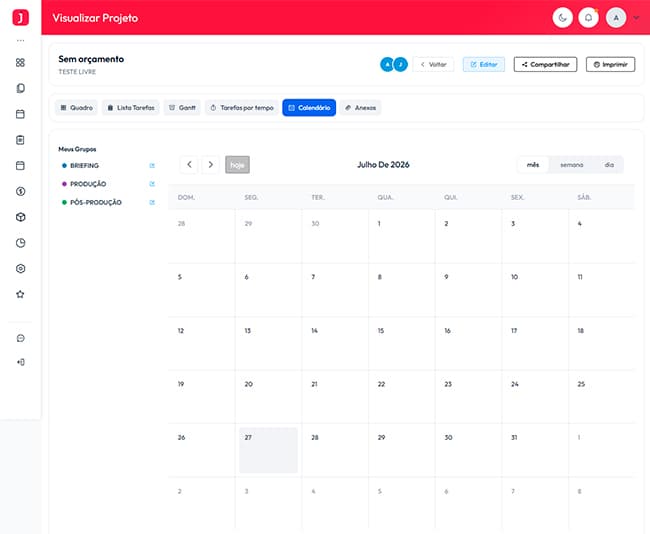Switch calendar to dia view
This screenshot has height=534, width=650.
tap(609, 165)
